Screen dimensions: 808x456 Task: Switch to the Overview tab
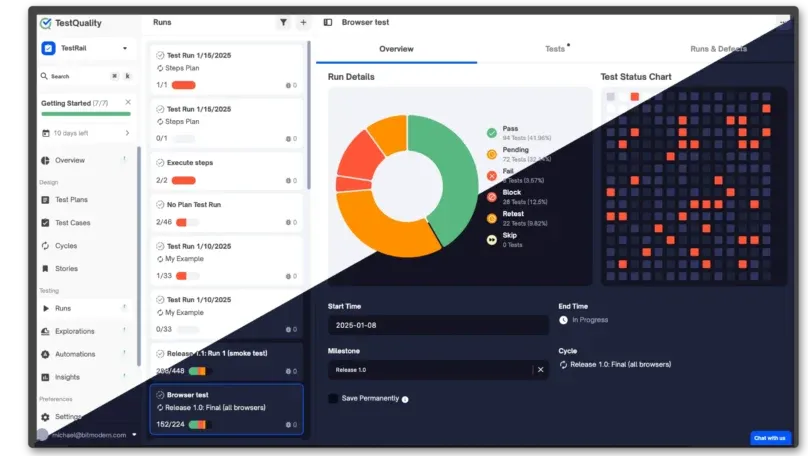click(x=396, y=49)
